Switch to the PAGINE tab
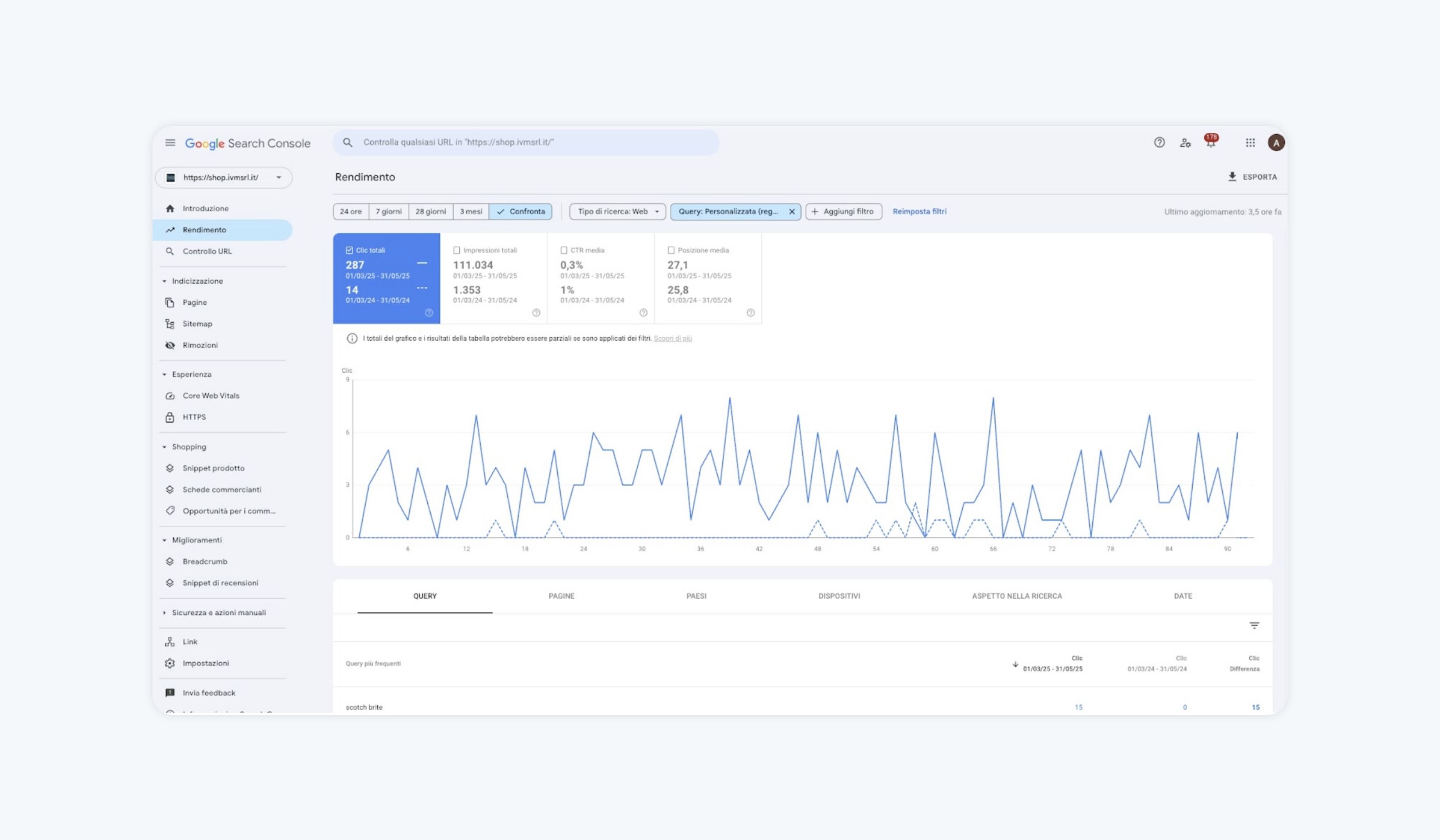Image resolution: width=1440 pixels, height=840 pixels. (561, 596)
